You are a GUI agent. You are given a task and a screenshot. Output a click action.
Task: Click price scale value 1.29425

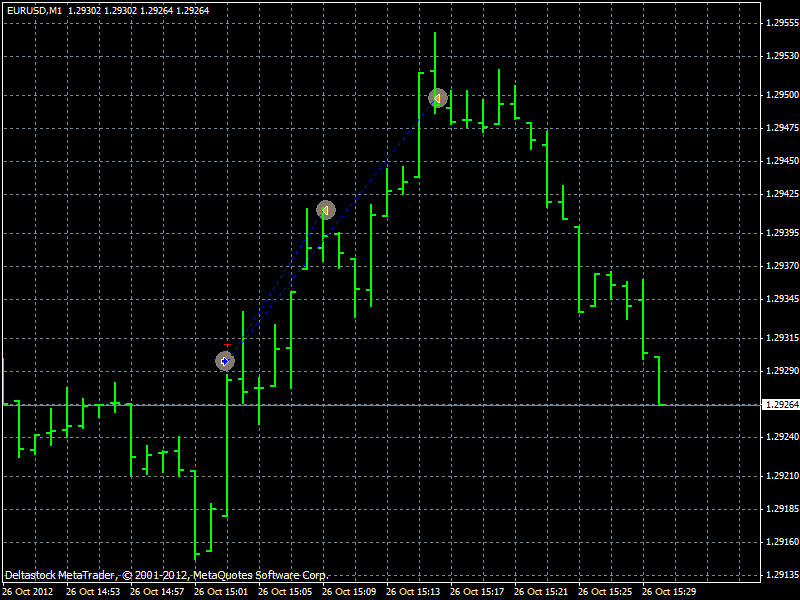[783, 194]
